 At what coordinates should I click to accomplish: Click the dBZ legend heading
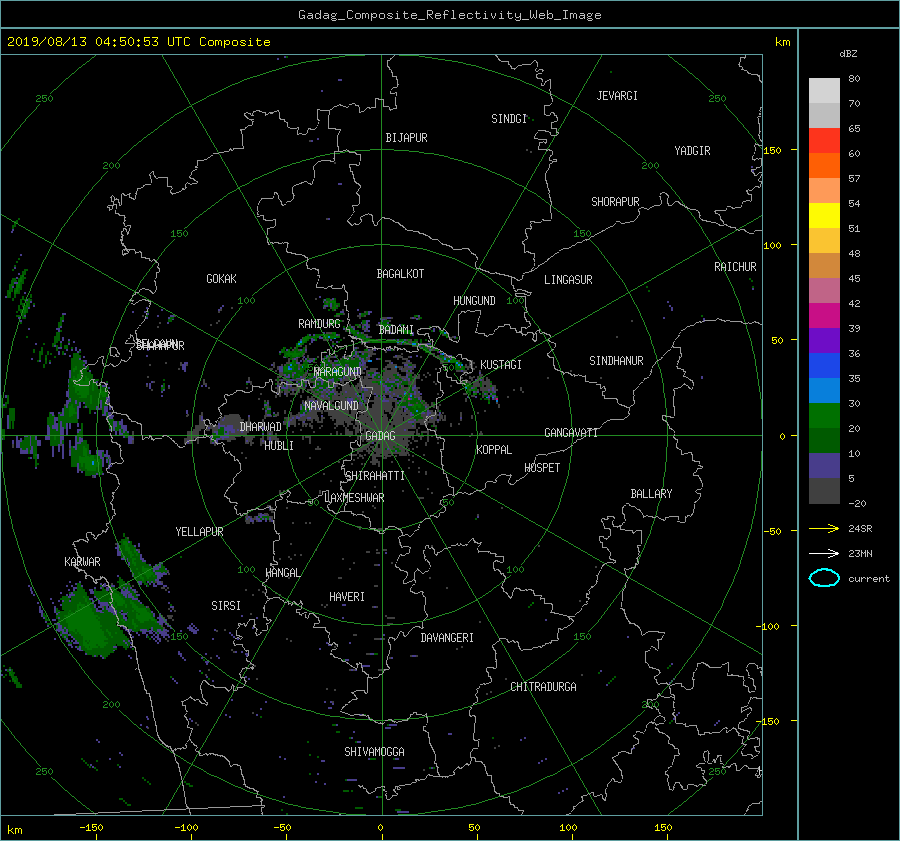click(848, 53)
